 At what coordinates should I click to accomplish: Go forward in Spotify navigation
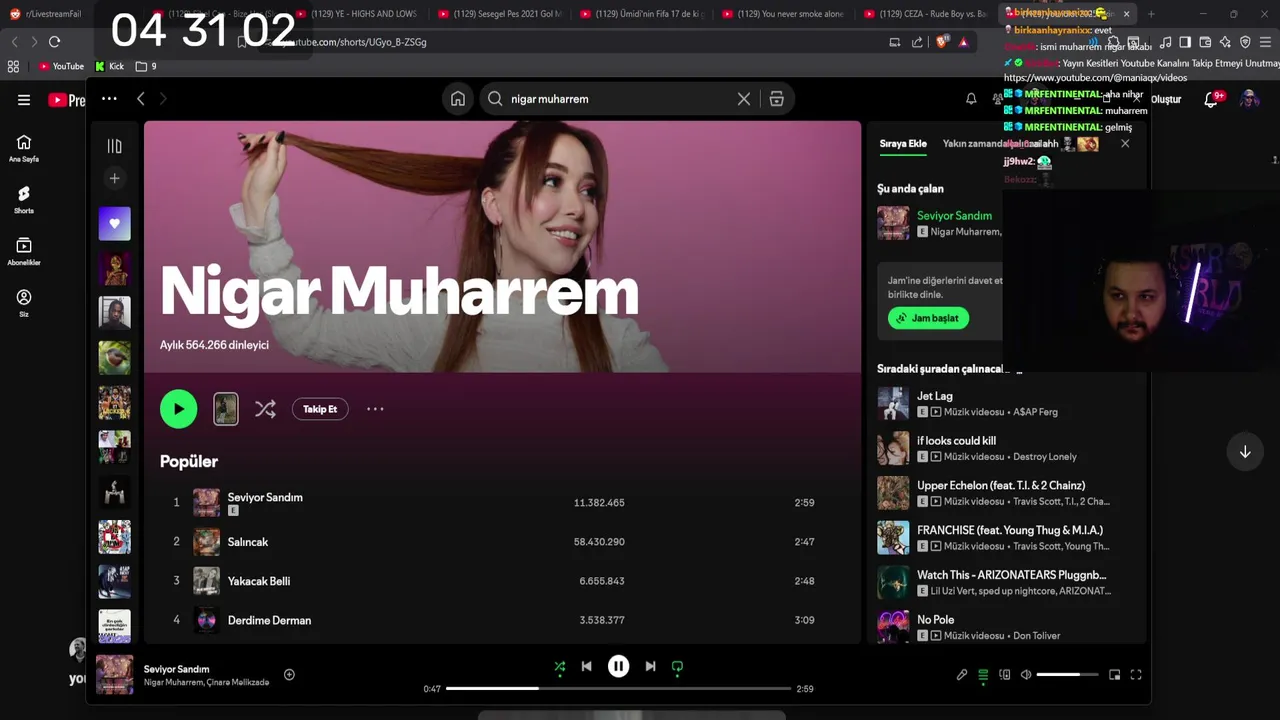tap(163, 99)
